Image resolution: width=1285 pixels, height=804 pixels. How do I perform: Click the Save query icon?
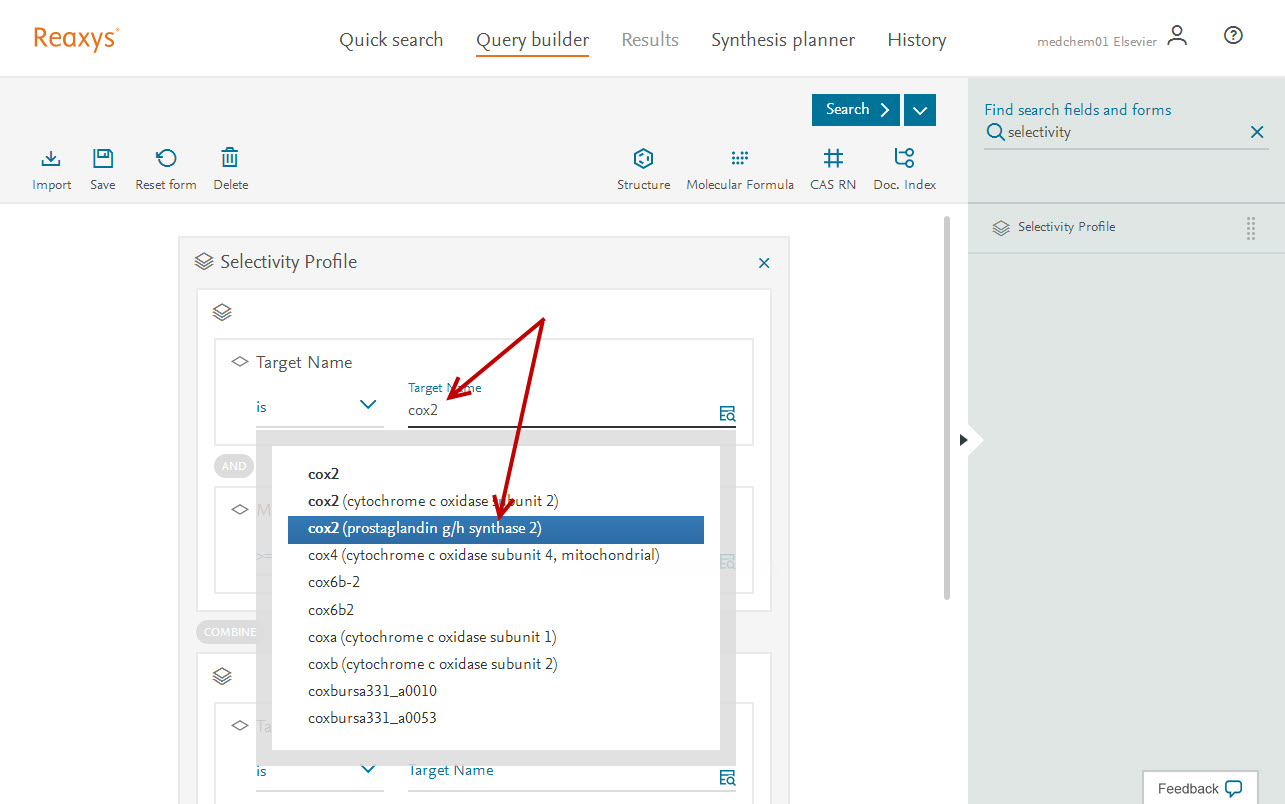point(103,159)
